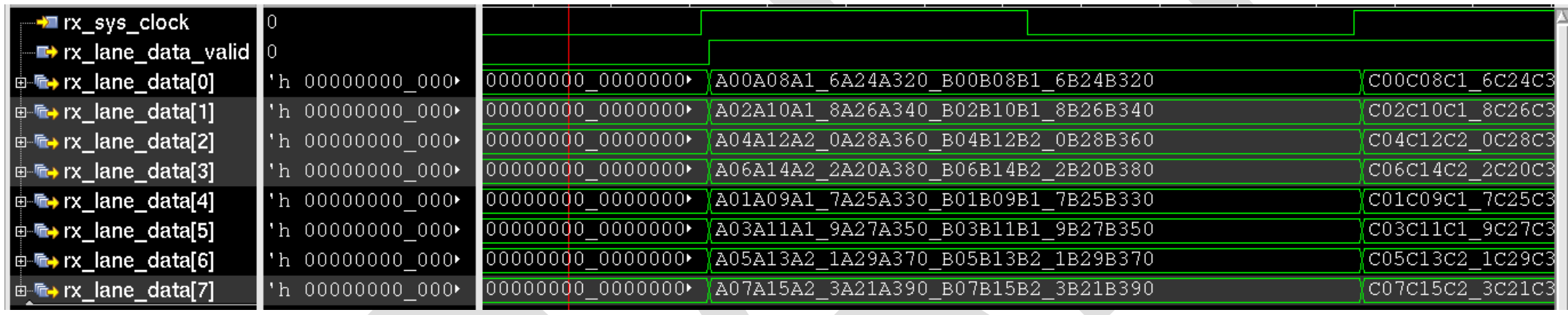Click rx_lane_data[3] cursor value 'h 00000000_000
This screenshot has width=1568, height=315.
click(364, 171)
